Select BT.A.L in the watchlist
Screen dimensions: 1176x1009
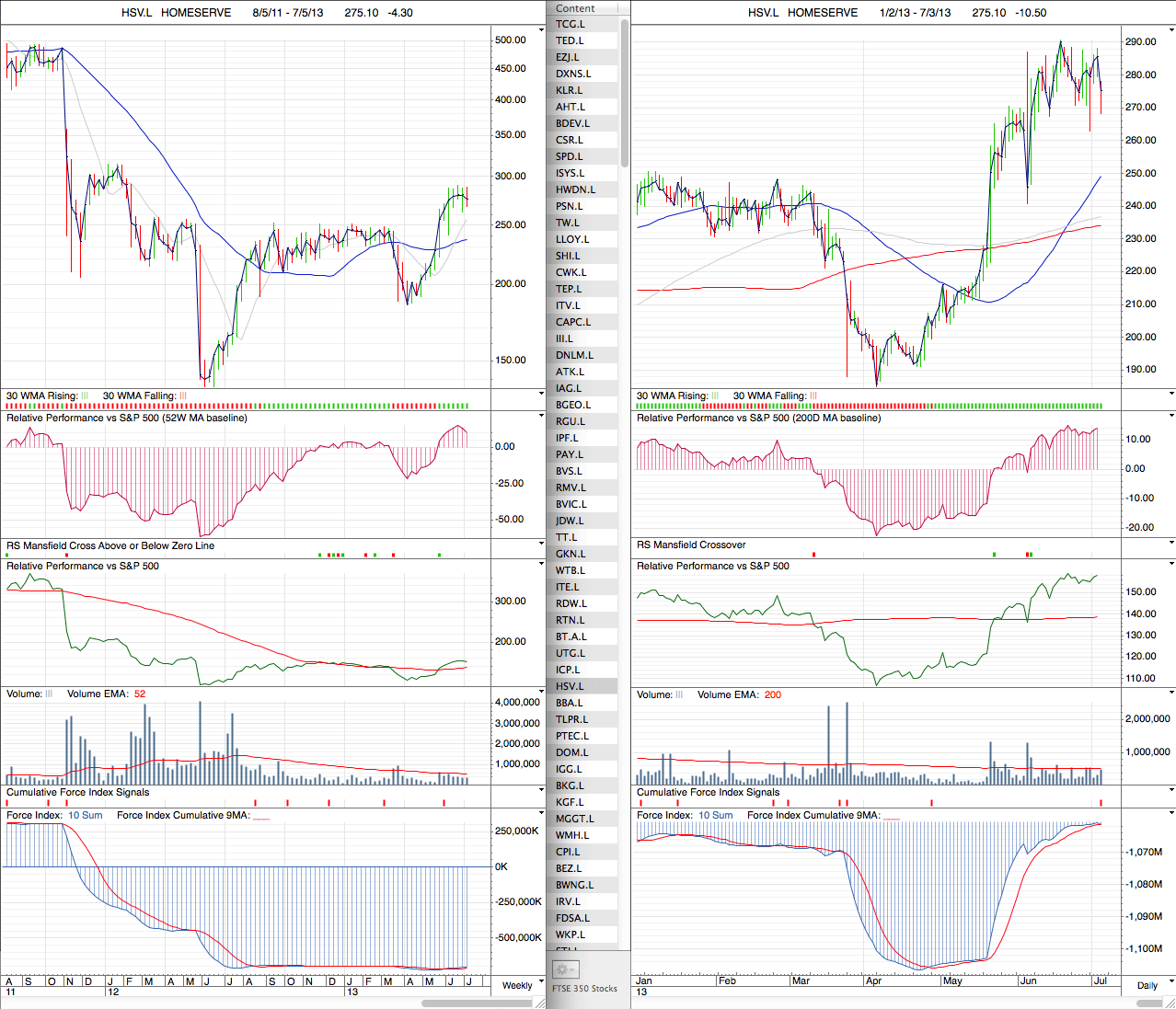pyautogui.click(x=571, y=636)
